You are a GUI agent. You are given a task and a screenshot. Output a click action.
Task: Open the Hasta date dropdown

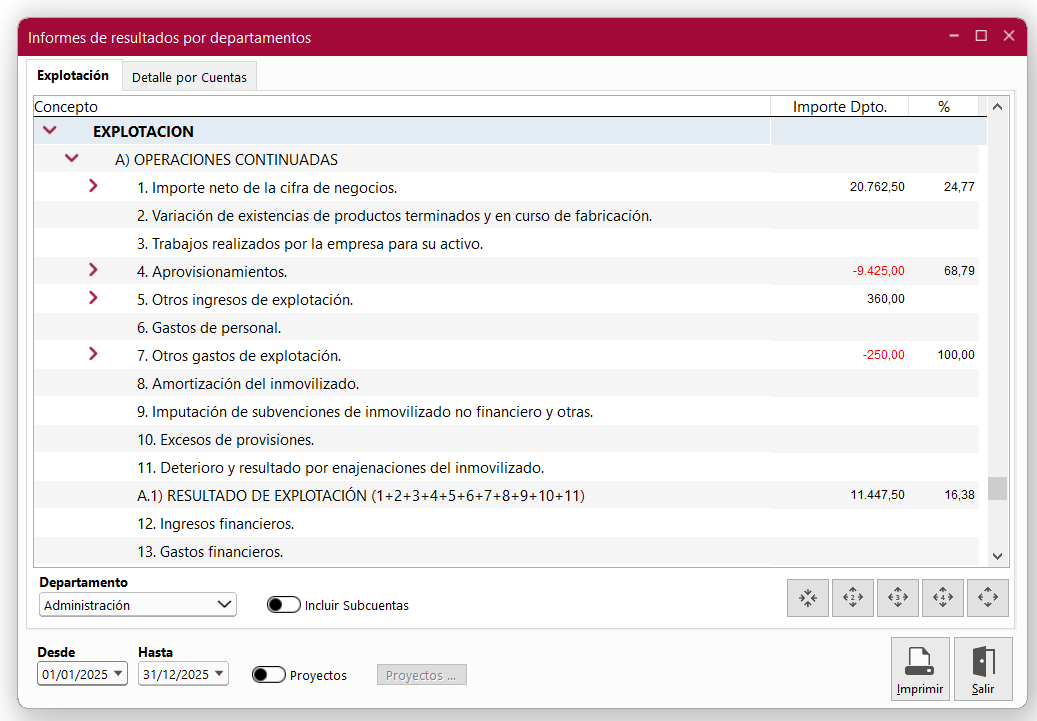[x=218, y=674]
